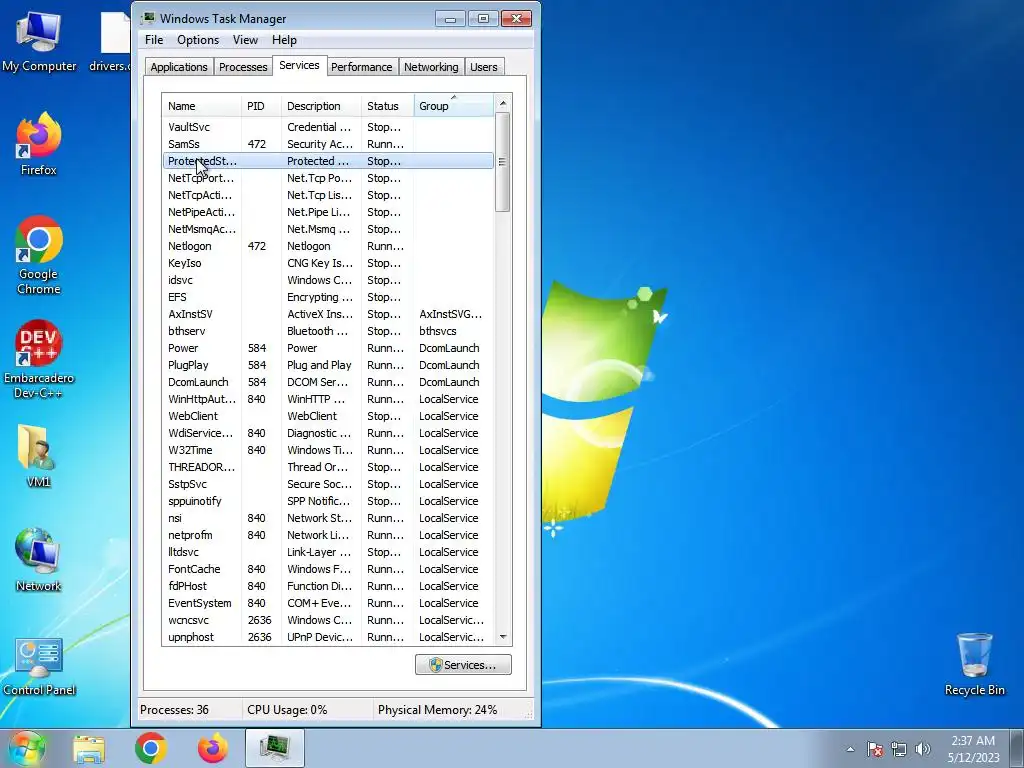Switch to the Networking tab
Viewport: 1024px width, 768px height.
[431, 67]
